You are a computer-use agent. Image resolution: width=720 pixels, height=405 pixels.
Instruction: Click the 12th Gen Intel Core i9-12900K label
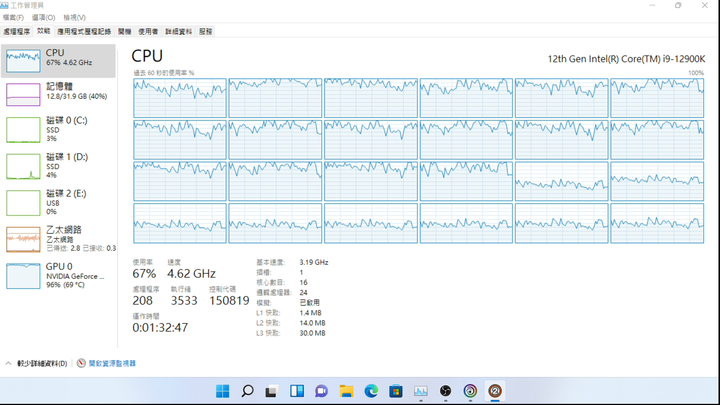point(626,59)
